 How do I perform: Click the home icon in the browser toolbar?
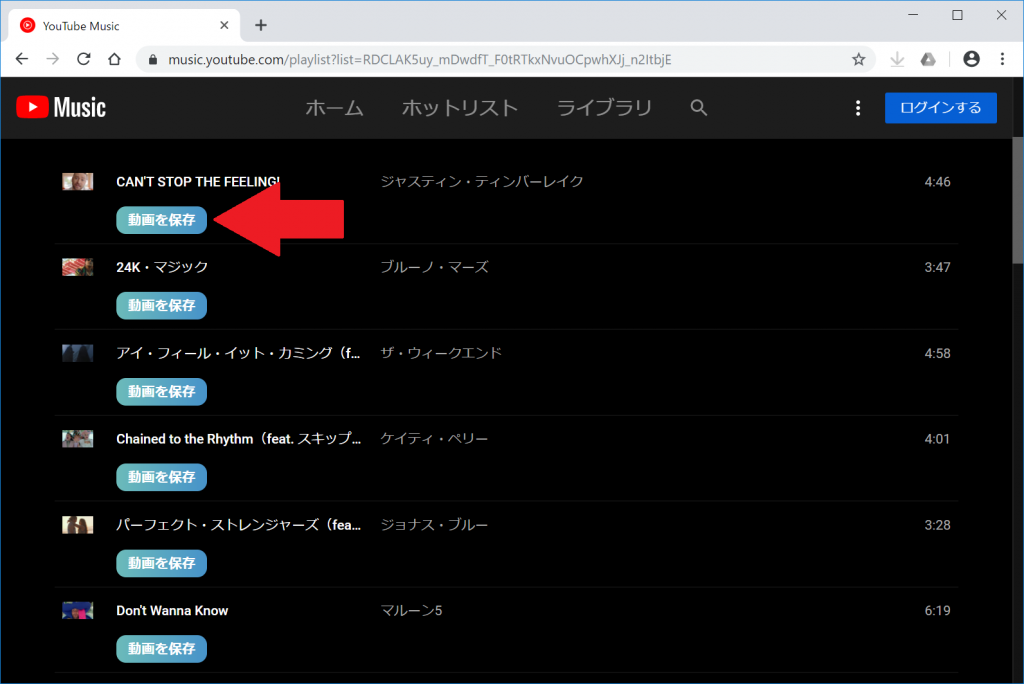click(114, 60)
